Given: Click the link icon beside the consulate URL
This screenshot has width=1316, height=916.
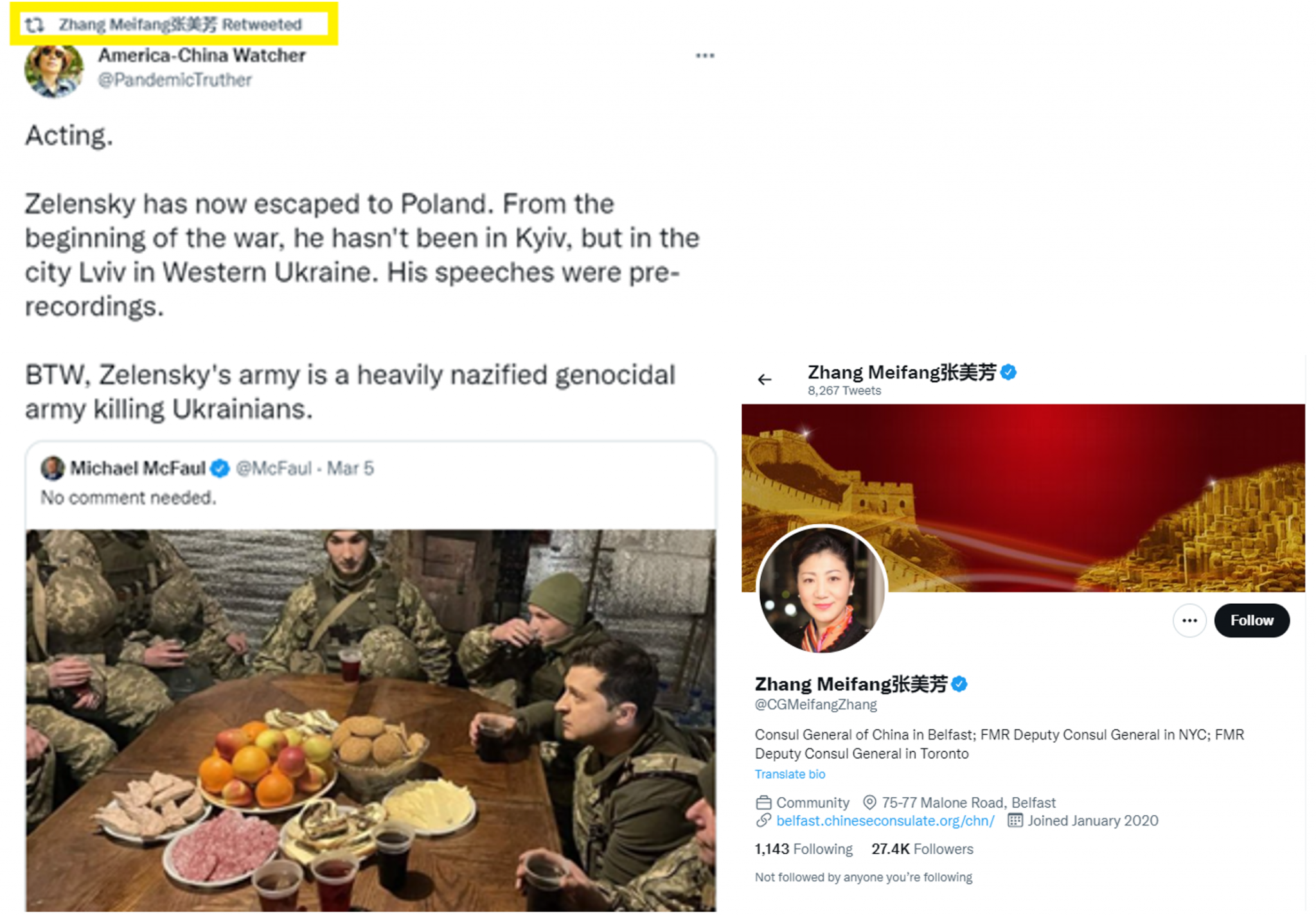Looking at the screenshot, I should click(x=763, y=820).
